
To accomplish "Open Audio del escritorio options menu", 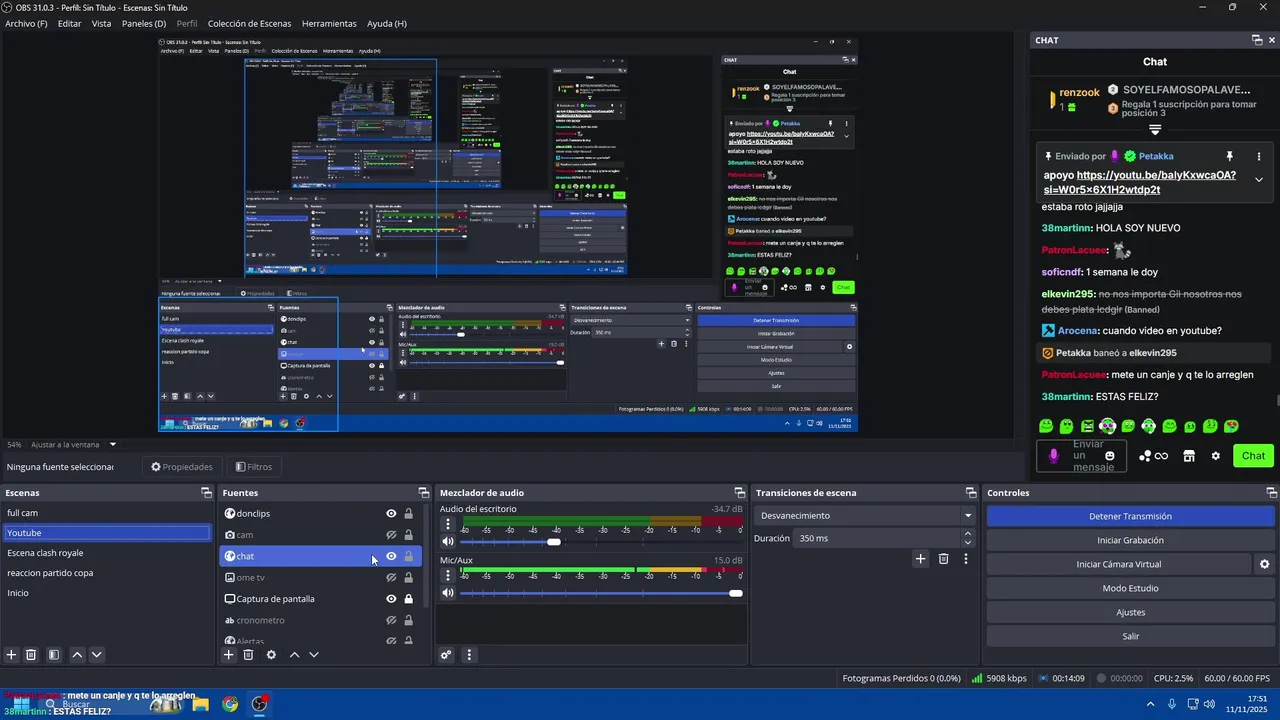I will 448,524.
